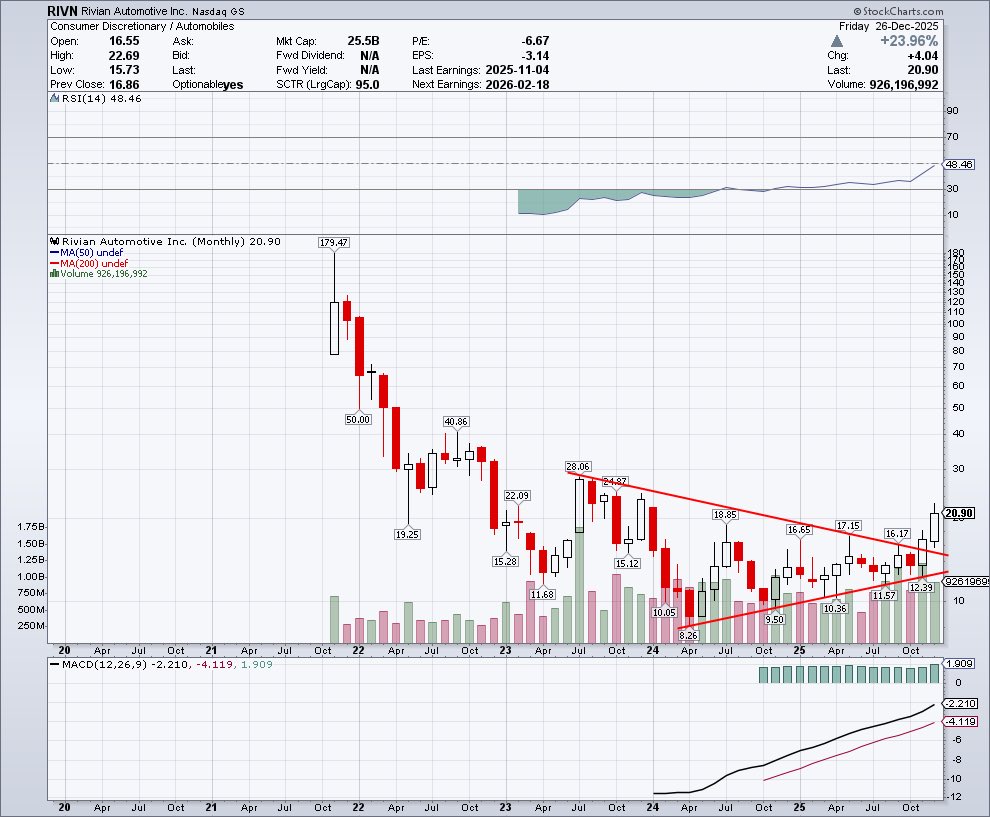Viewport: 990px width, 817px height.
Task: Click the RSI(14) 48.46 label
Action: 102,98
